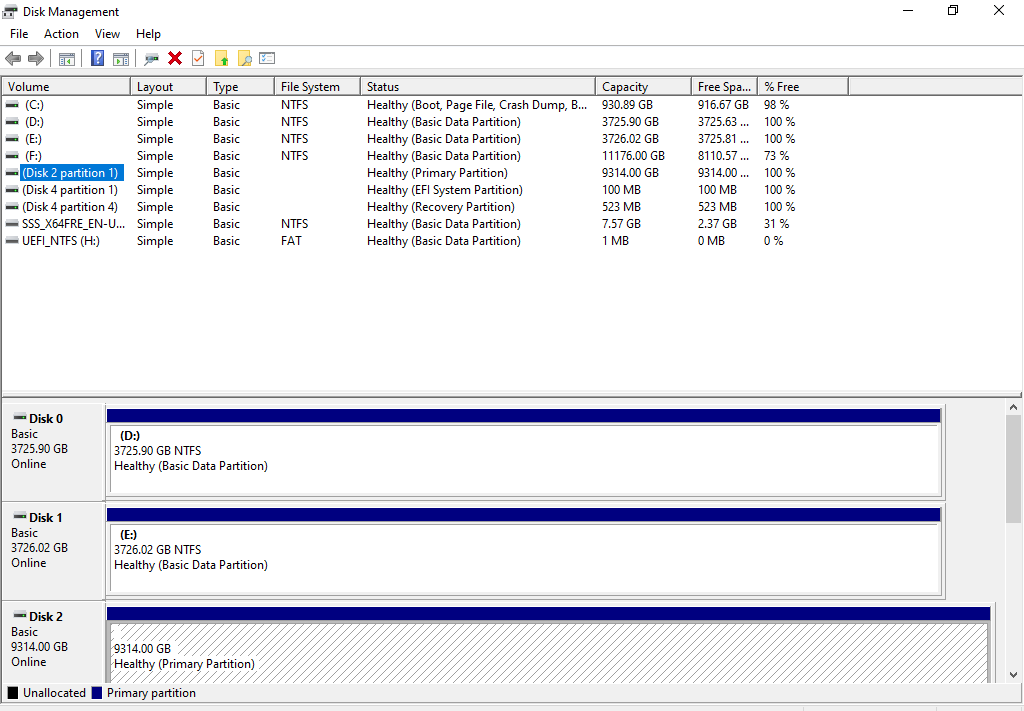This screenshot has height=711, width=1024.
Task: Toggle the Show/Hide Console Tree icon
Action: pos(67,59)
